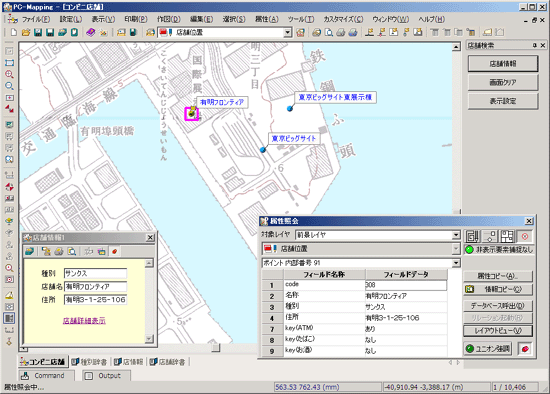The height and width of the screenshot is (394, 550).
Task: Click the highlighted panel icon in left toolbar
Action: click(9, 318)
